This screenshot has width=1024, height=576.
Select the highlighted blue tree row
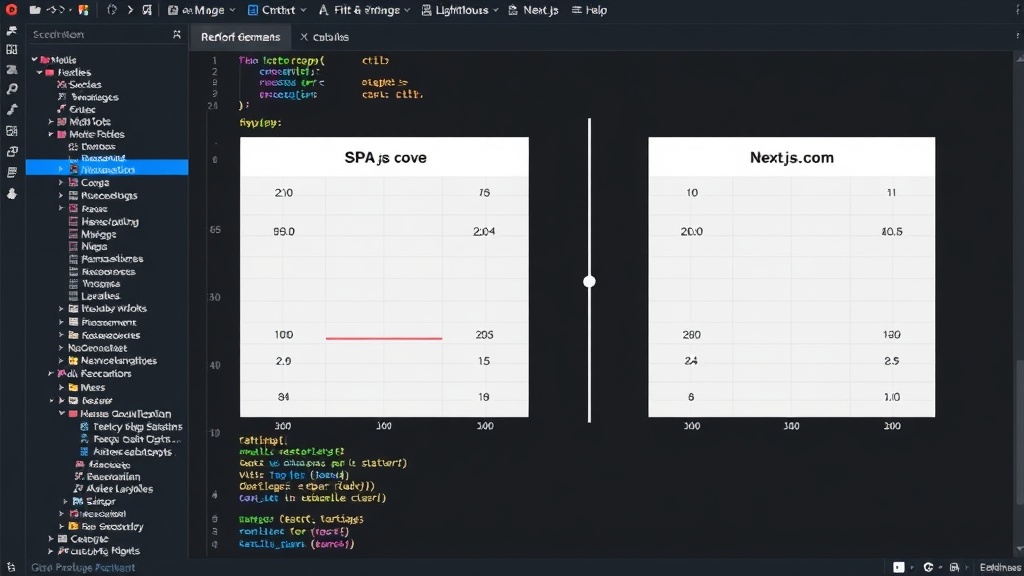(x=107, y=170)
